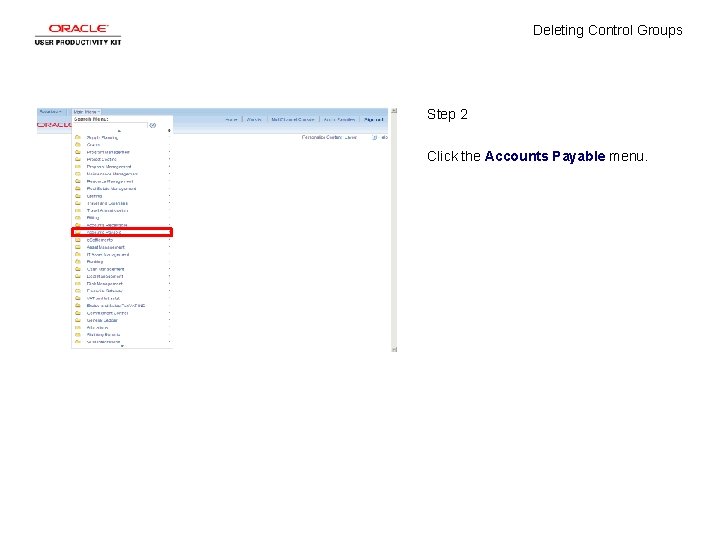Screen dimensions: 720x540
Task: Click the search go icon beside Search Menu
Action: coord(153,125)
